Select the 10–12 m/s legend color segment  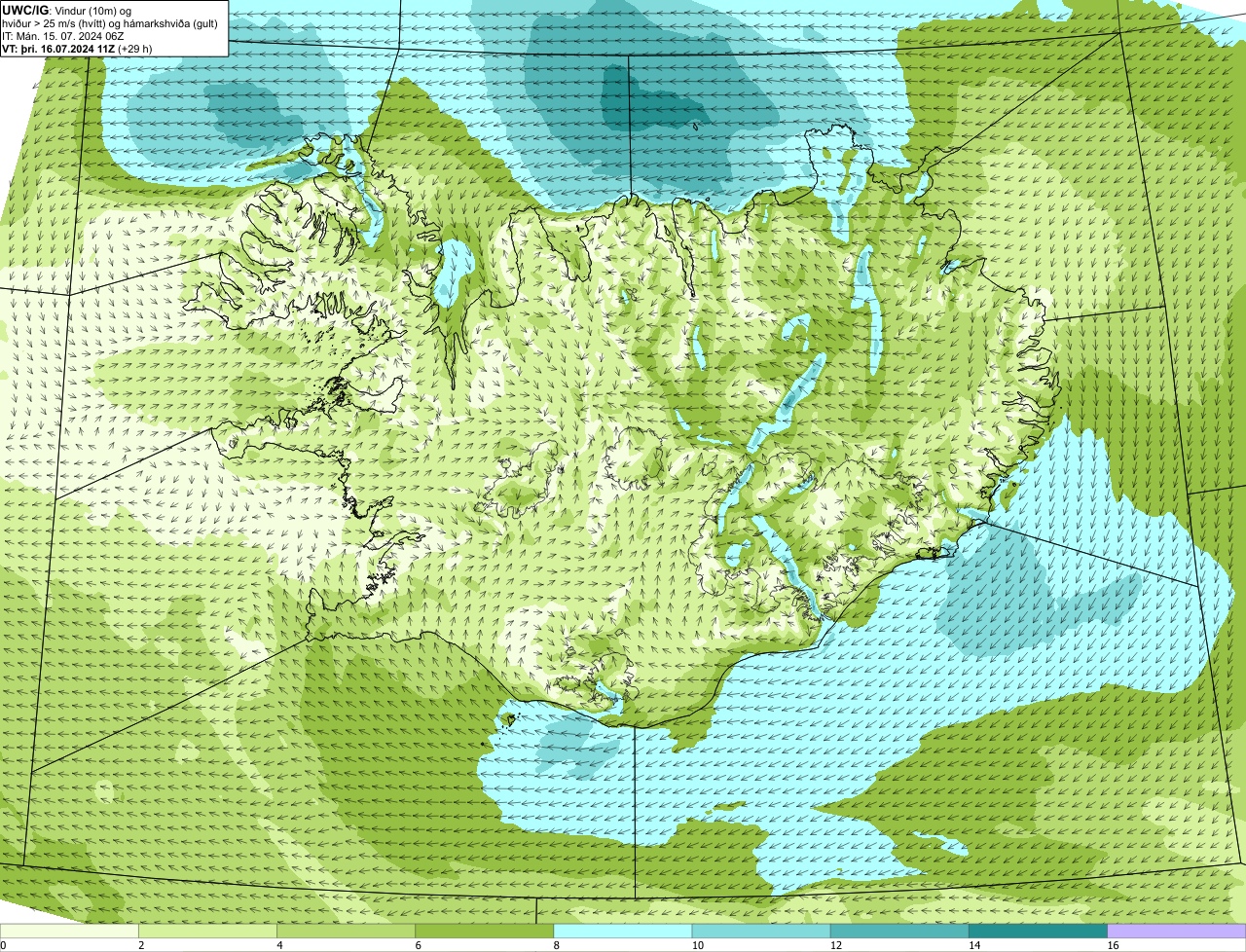pyautogui.click(x=761, y=931)
